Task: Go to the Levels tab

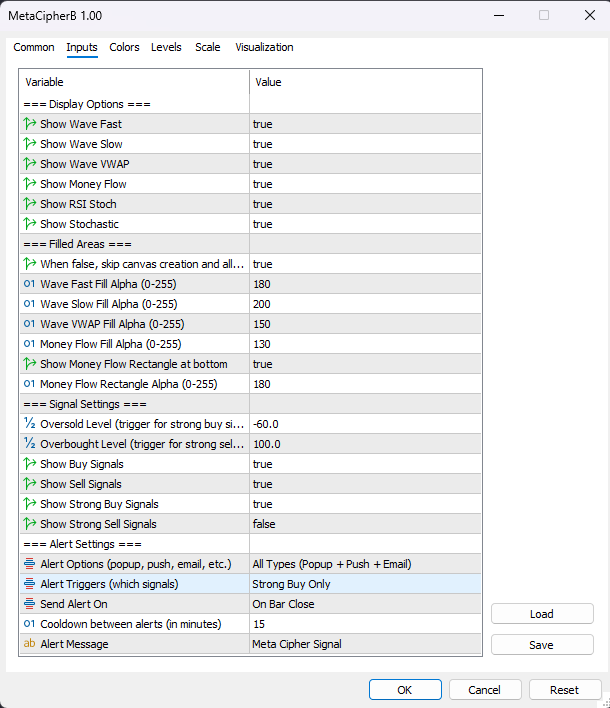Action: point(166,47)
